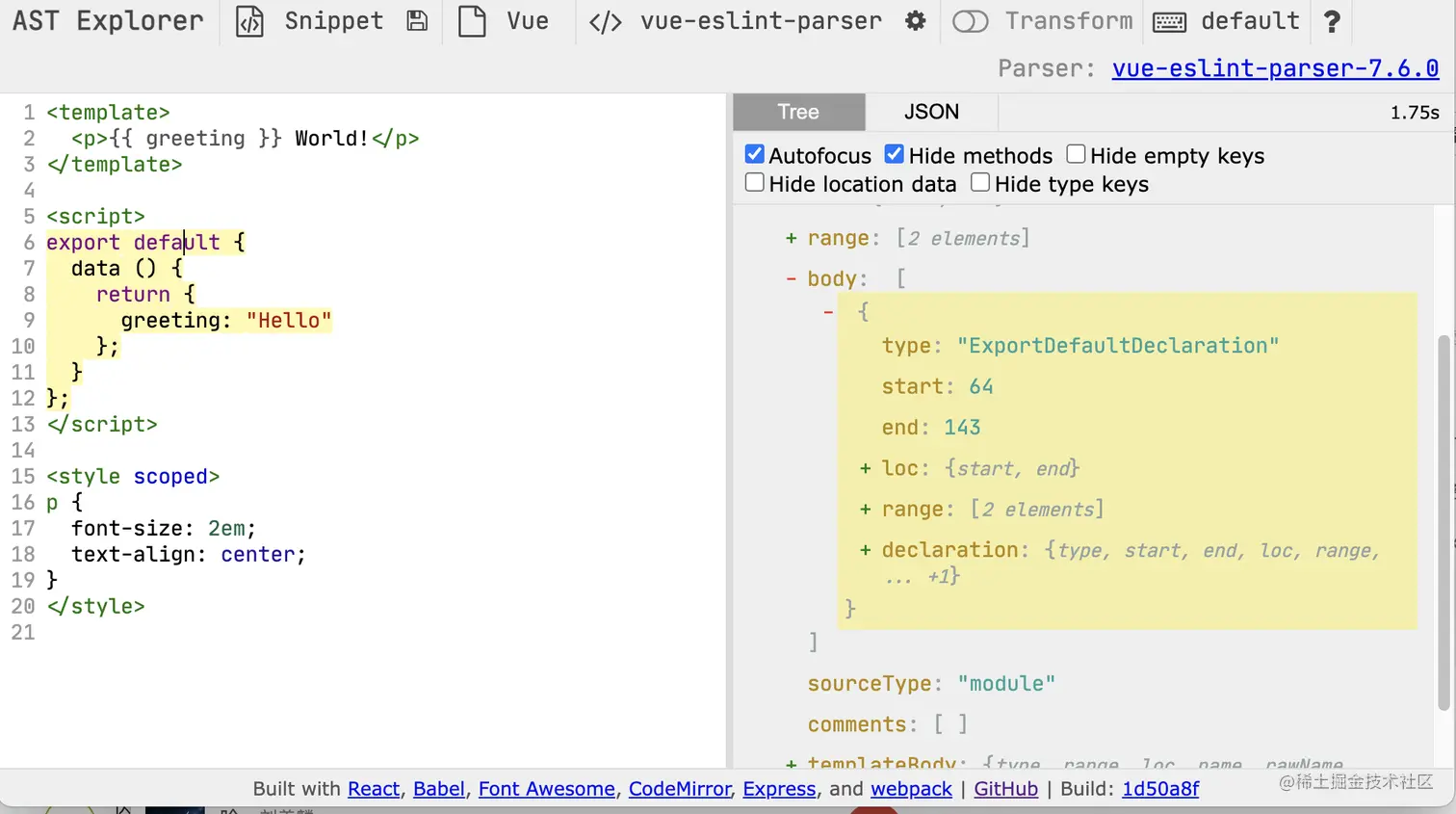
Task: Enable the Hide location data checkbox
Action: pyautogui.click(x=755, y=183)
